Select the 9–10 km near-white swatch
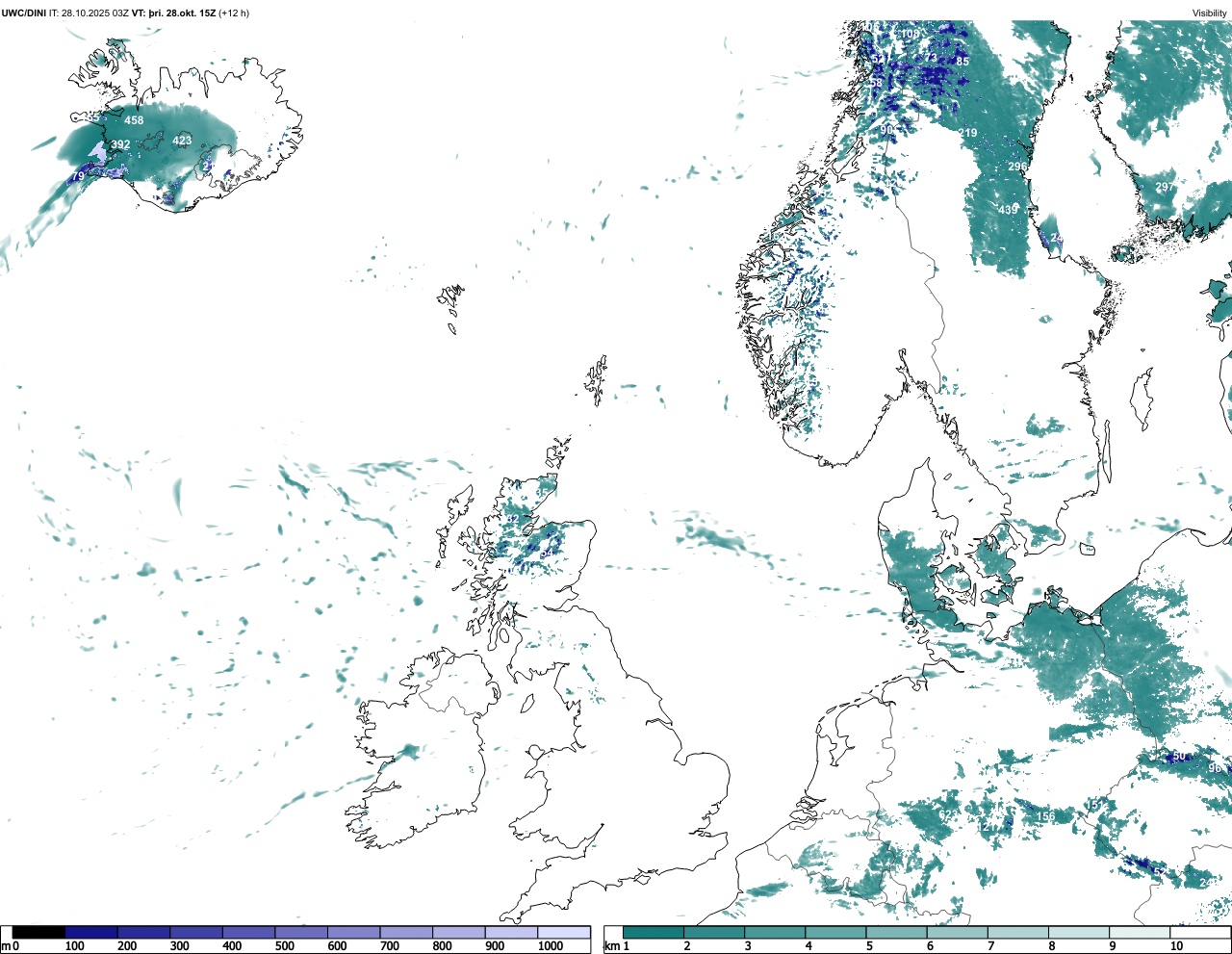Viewport: 1232px width, 954px height. coord(1140,932)
